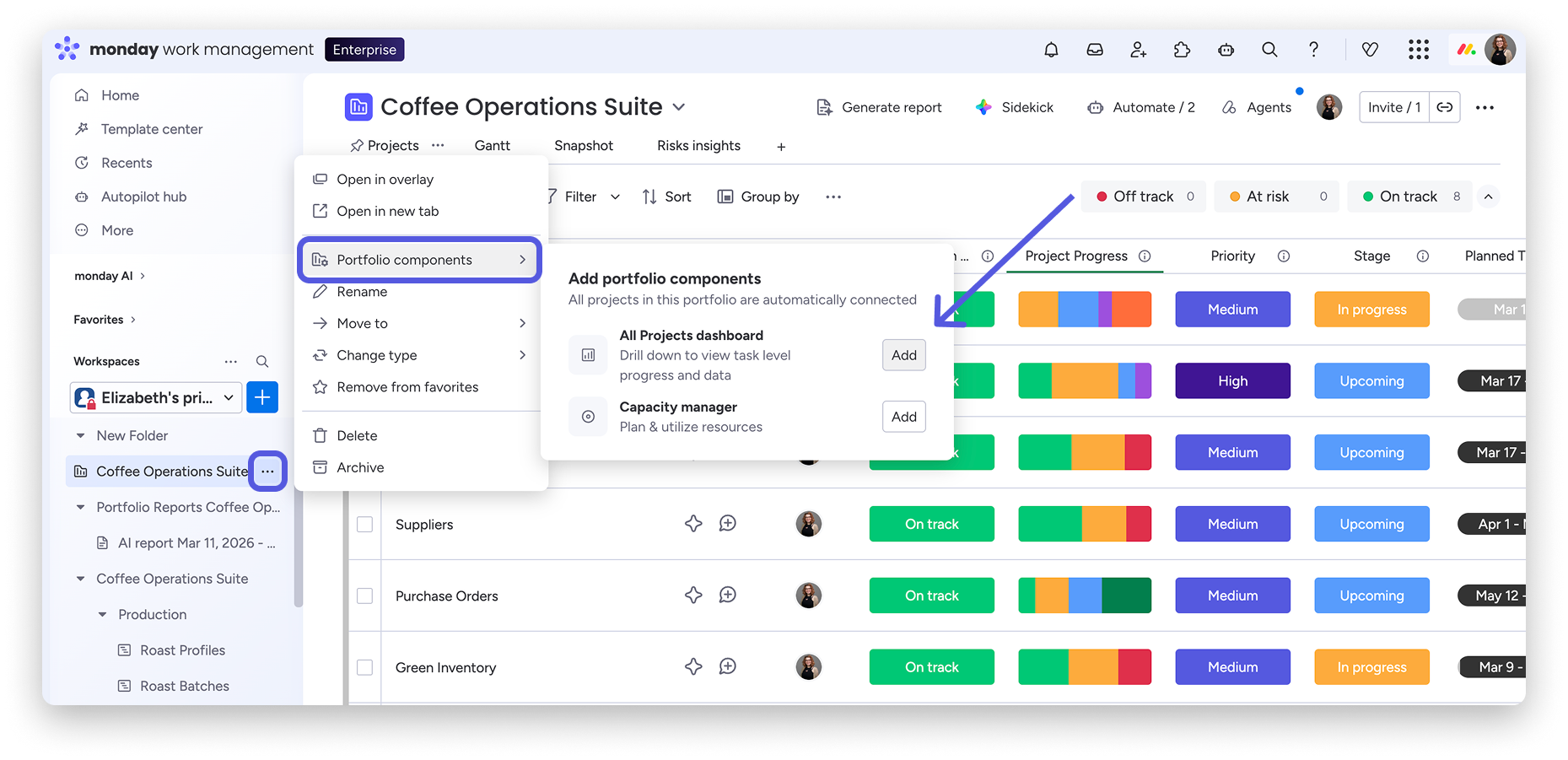Search workspaces with the magnifier icon
Screen dimensions: 1568x760
tap(262, 361)
